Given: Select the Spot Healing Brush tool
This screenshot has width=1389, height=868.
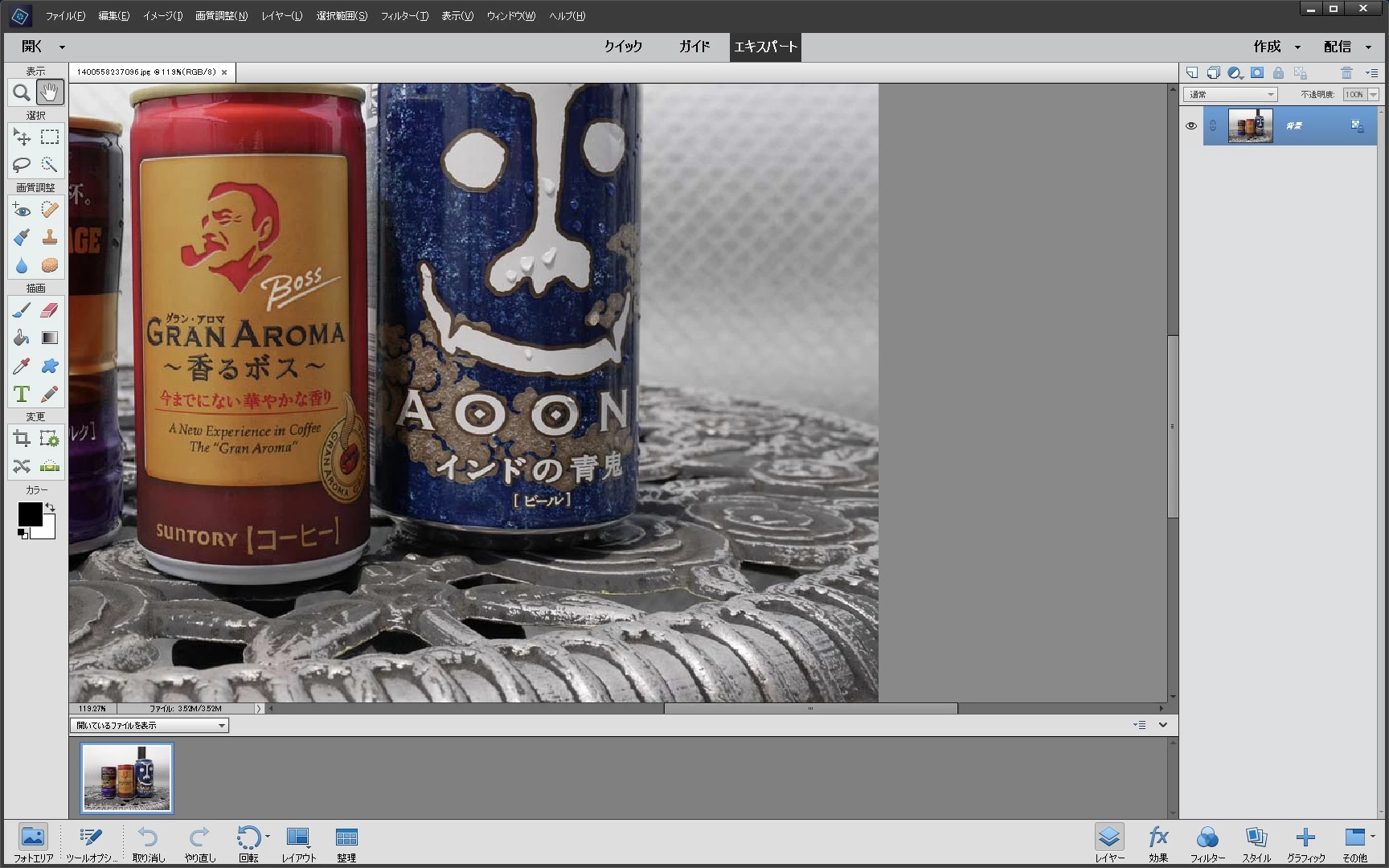Looking at the screenshot, I should (50, 210).
